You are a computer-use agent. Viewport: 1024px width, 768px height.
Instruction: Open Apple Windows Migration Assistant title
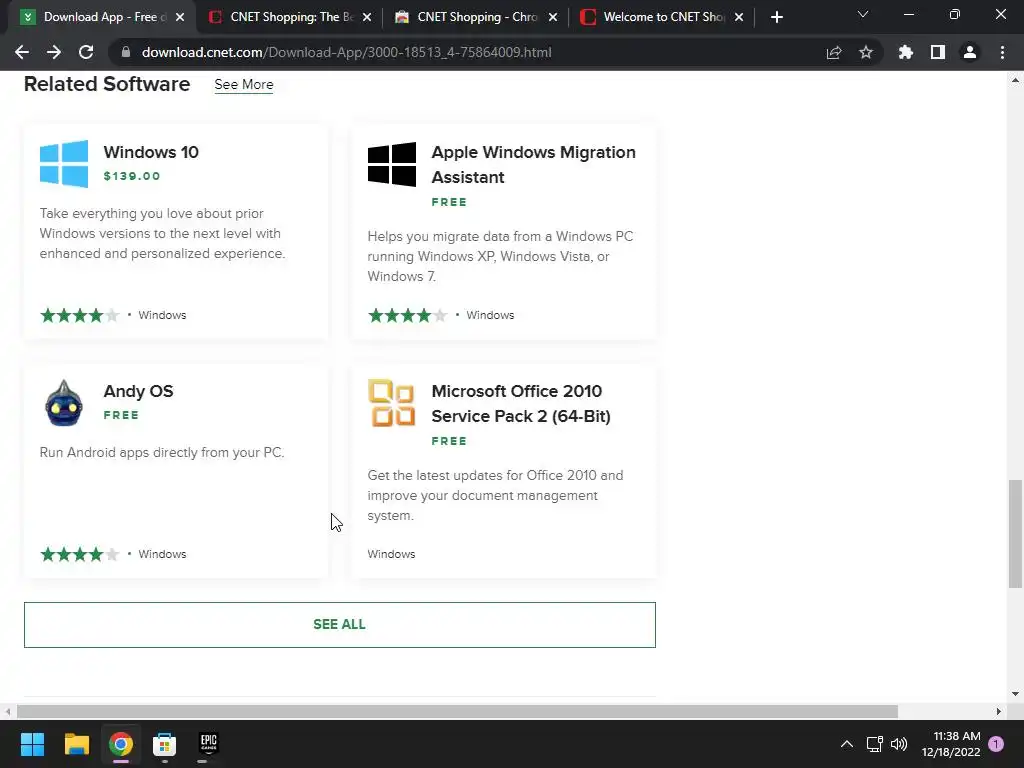point(534,165)
